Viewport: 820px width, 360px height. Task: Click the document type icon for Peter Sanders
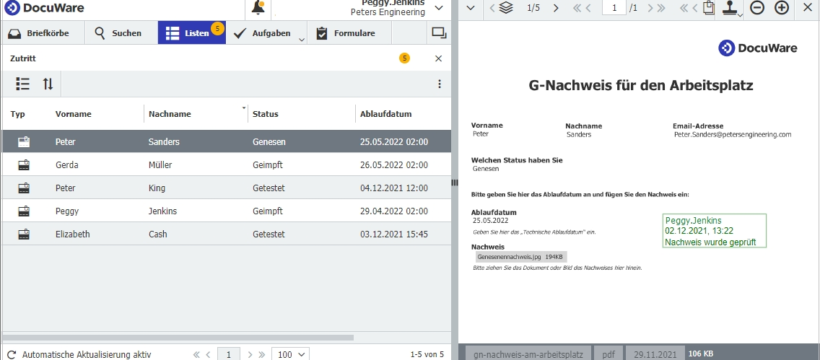[24, 142]
